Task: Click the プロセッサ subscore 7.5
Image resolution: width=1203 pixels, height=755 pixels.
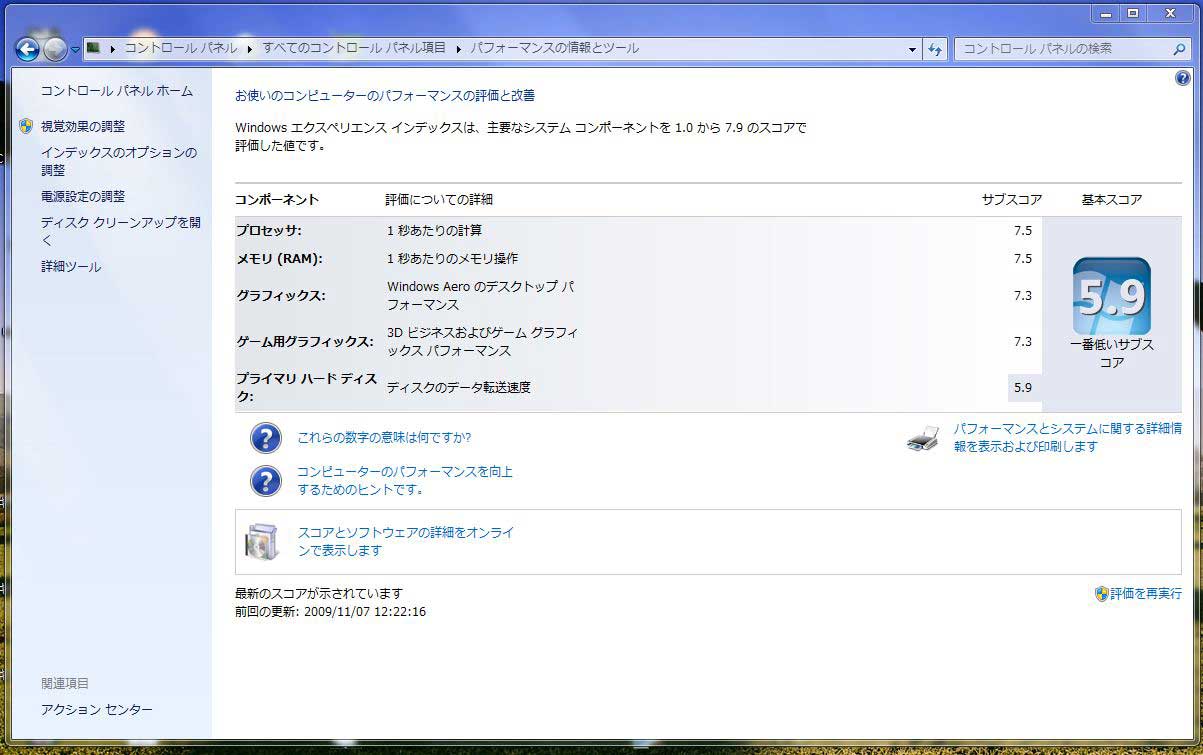Action: tap(1022, 231)
